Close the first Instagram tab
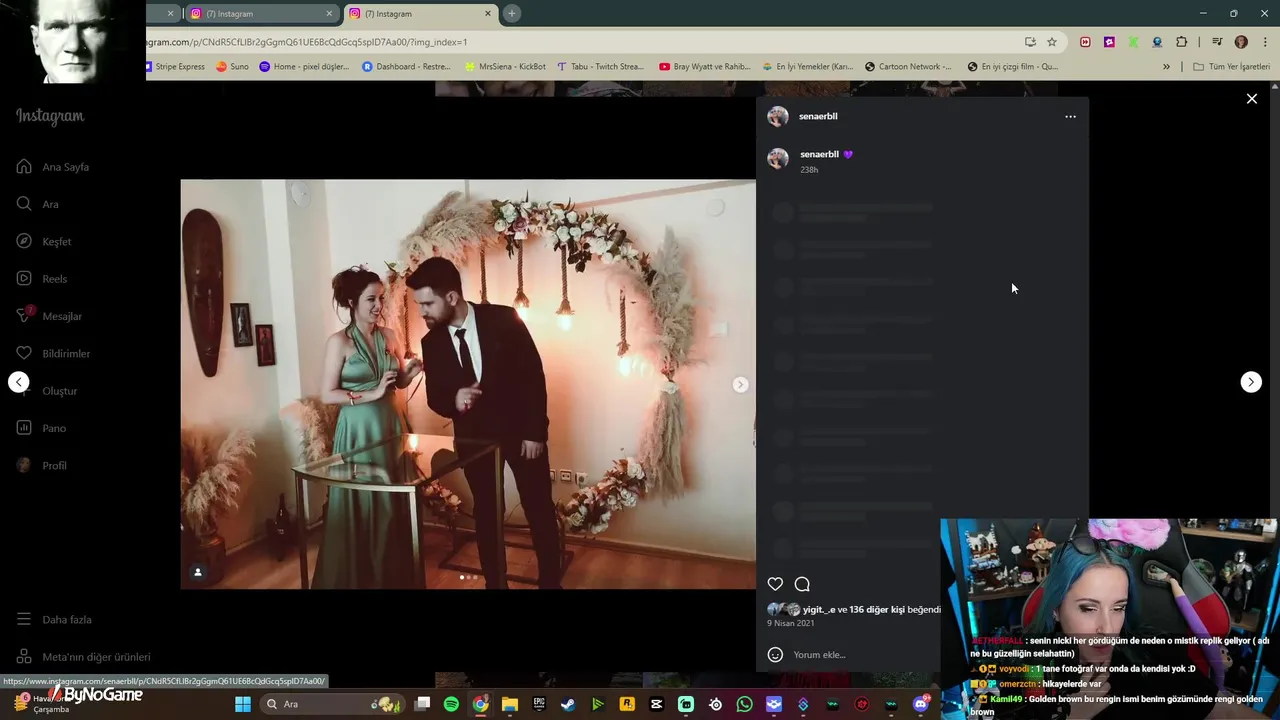 [329, 14]
